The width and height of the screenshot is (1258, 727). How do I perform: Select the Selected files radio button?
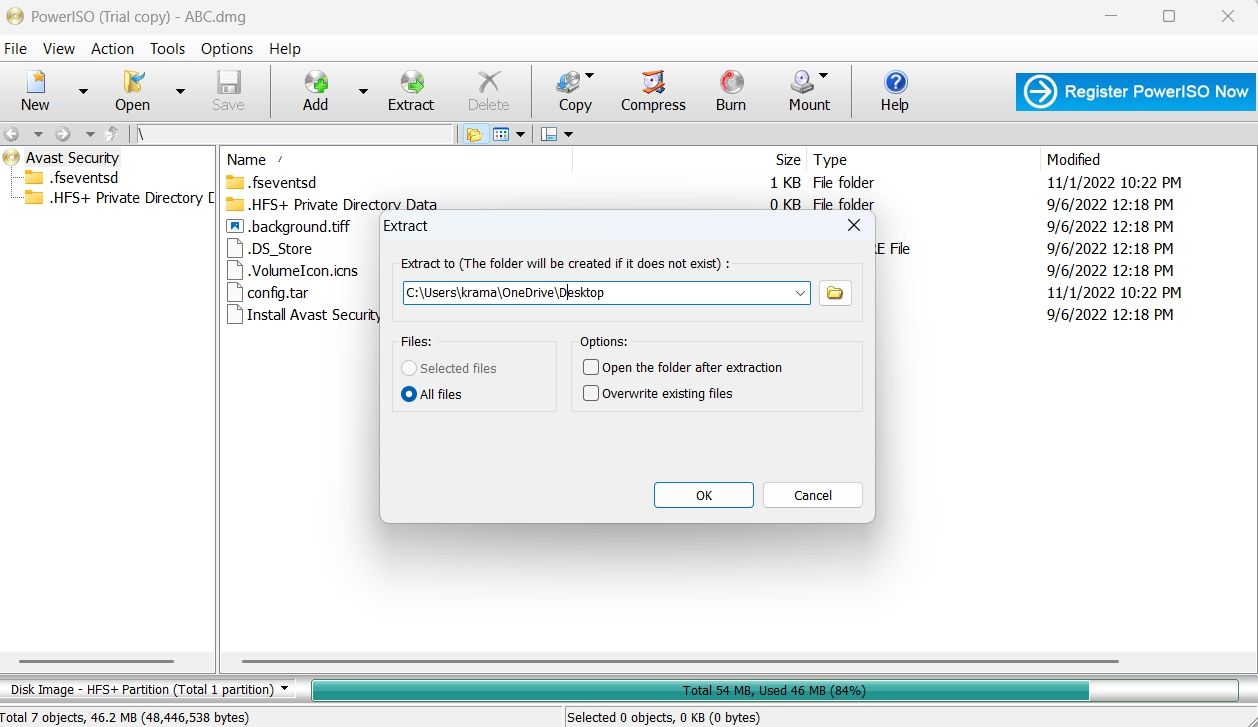point(408,368)
